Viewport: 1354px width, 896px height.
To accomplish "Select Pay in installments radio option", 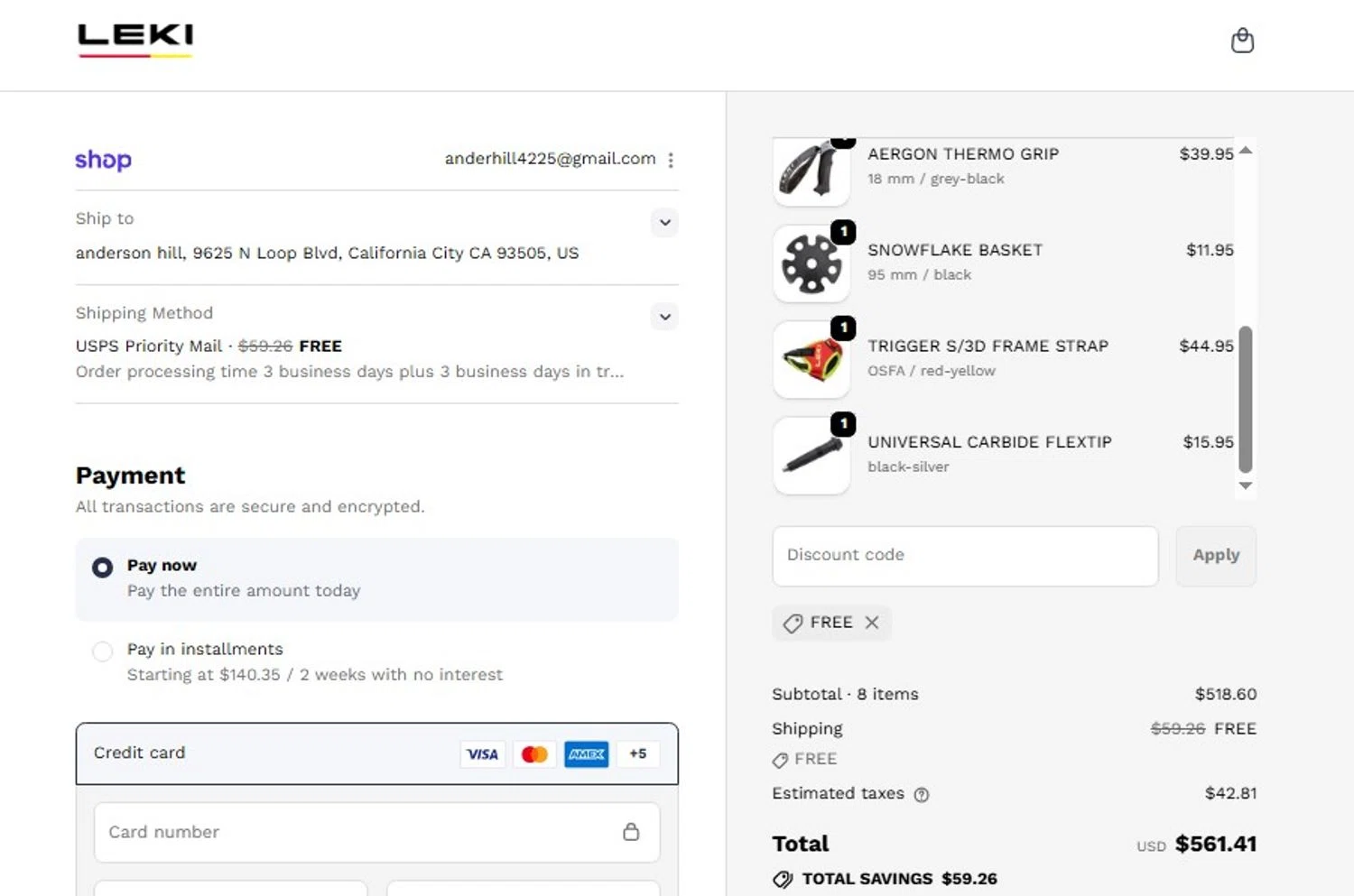I will coord(103,651).
